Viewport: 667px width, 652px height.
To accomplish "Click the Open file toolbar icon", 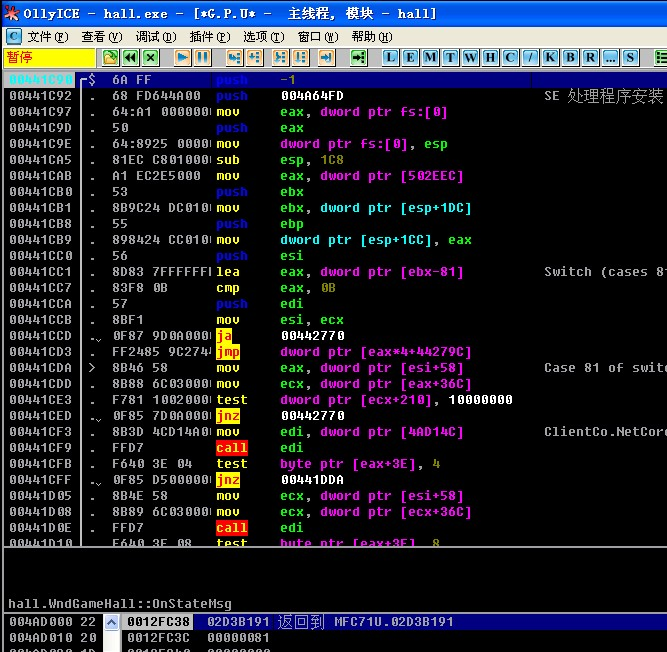I will 110,58.
